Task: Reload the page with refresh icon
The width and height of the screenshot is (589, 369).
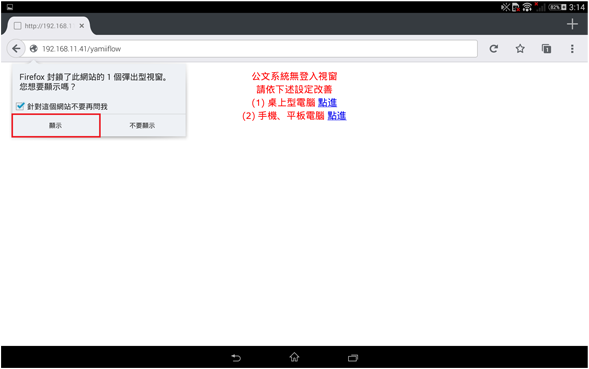Action: 494,48
